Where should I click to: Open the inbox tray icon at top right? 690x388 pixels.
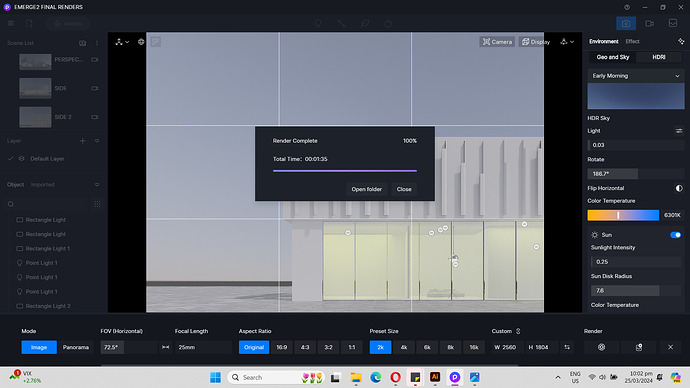click(673, 23)
